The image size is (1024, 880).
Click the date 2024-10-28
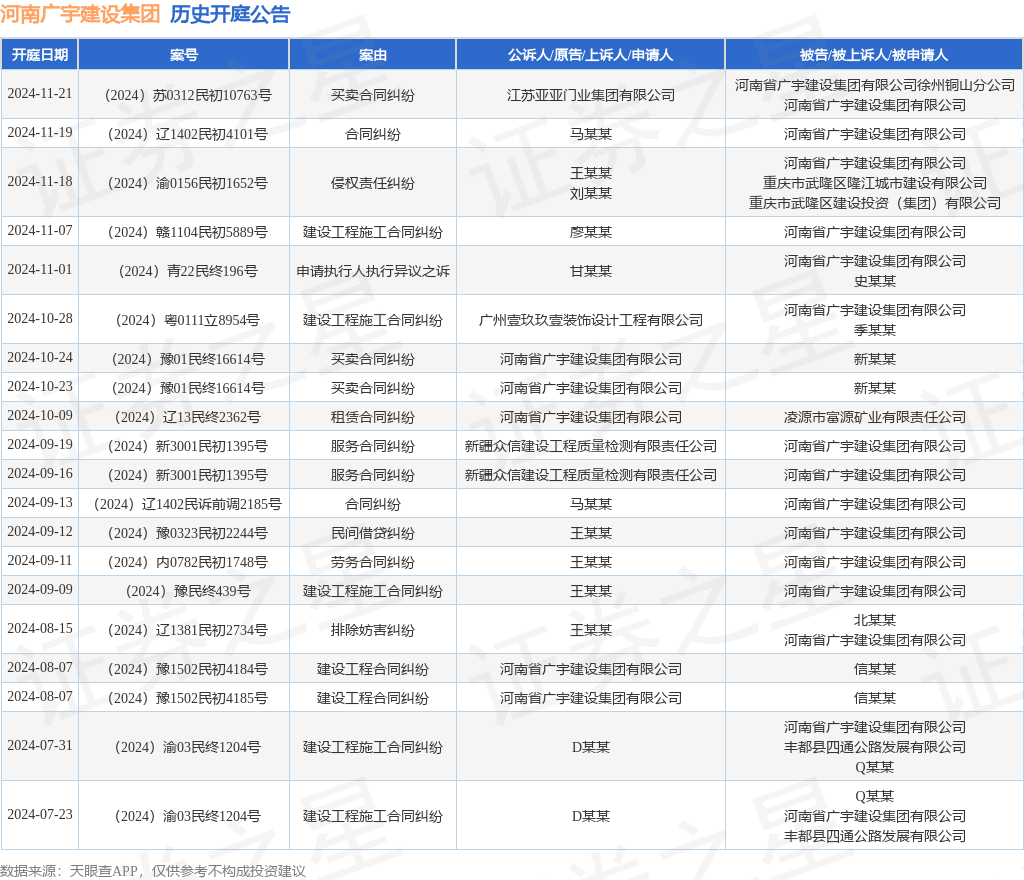click(40, 319)
